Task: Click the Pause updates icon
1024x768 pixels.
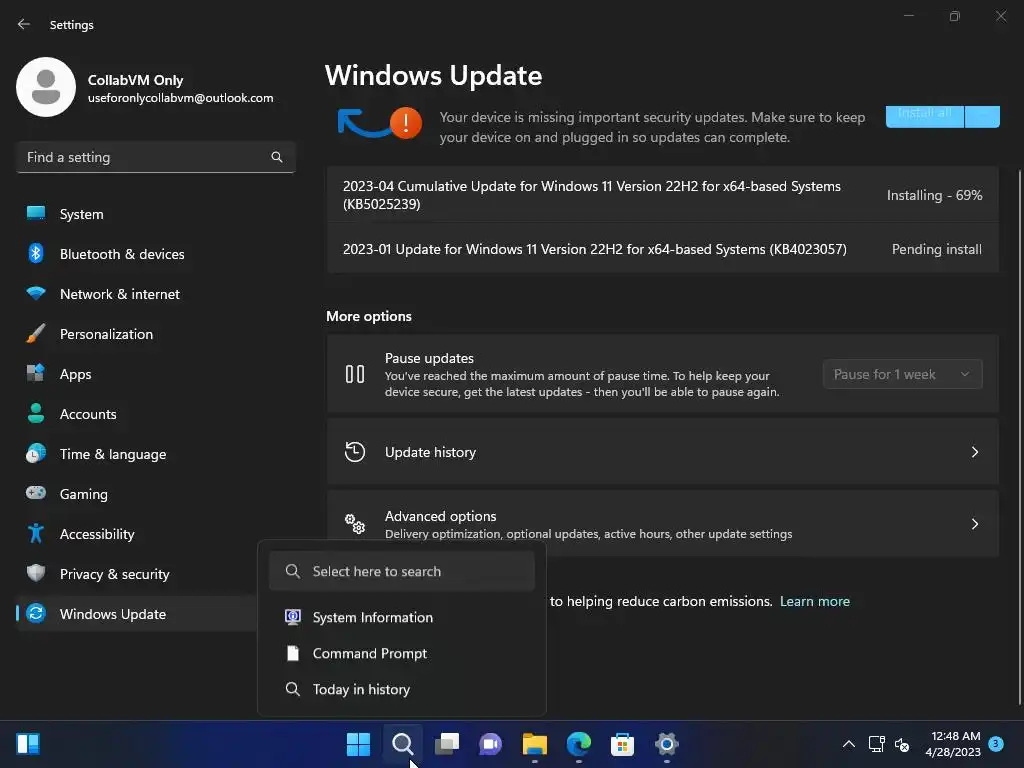Action: (355, 374)
